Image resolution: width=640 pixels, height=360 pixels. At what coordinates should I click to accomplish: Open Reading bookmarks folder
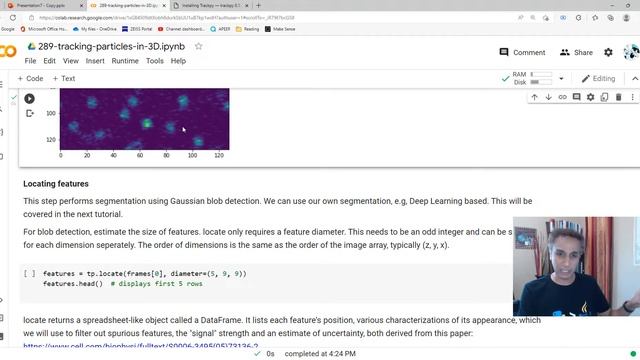point(247,29)
